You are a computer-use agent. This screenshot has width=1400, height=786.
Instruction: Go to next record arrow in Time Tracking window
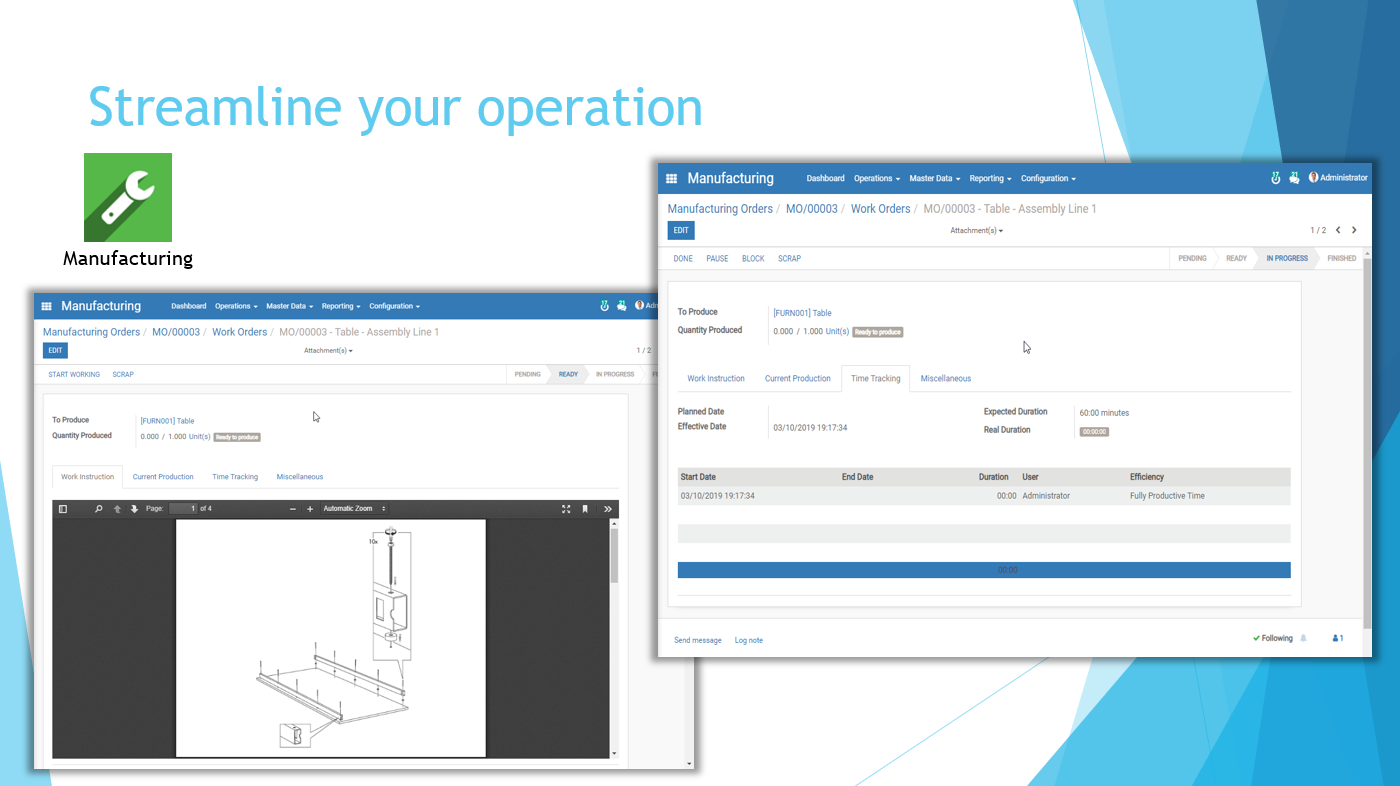coord(1354,230)
